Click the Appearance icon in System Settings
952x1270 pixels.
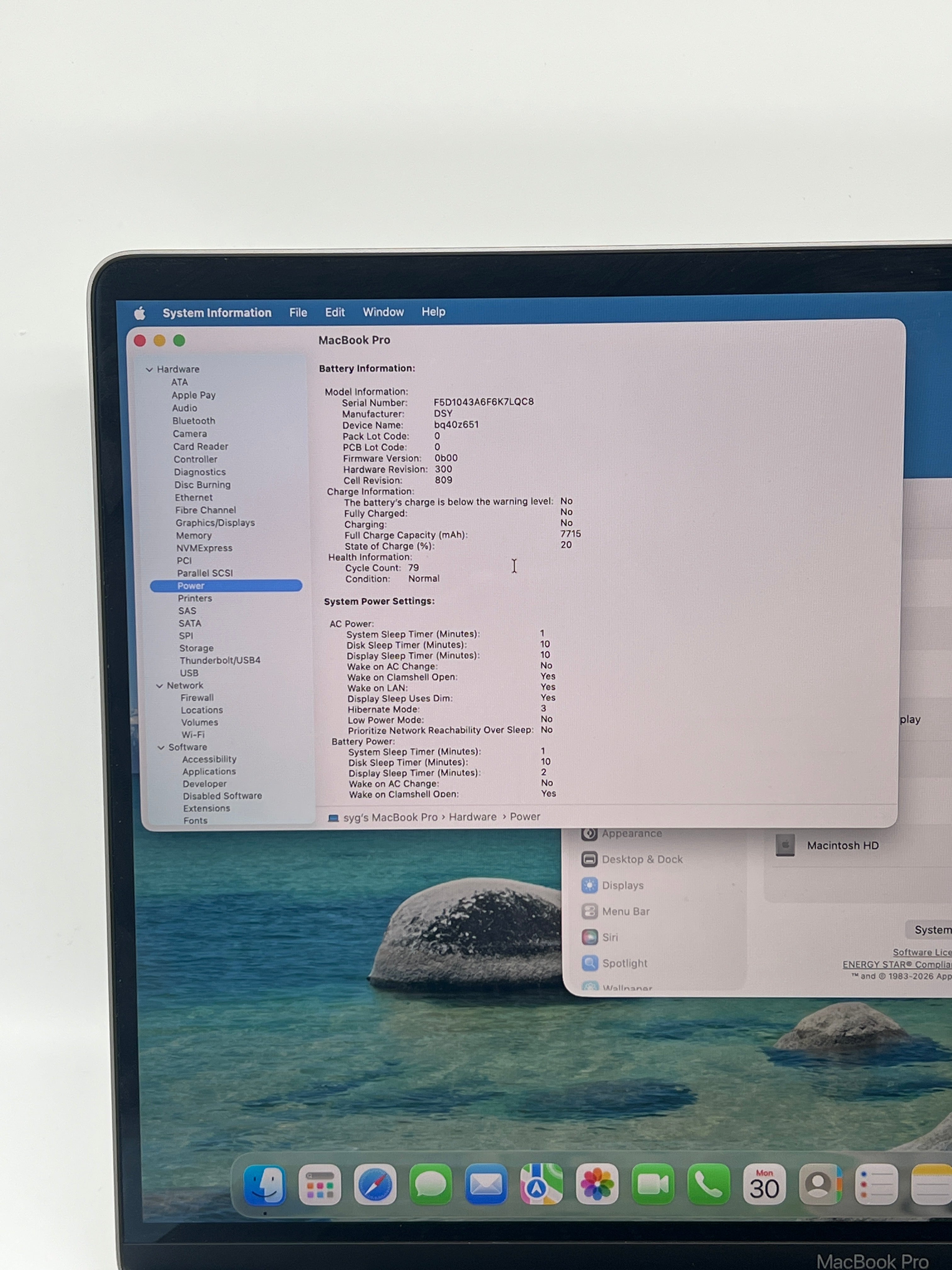(x=589, y=833)
